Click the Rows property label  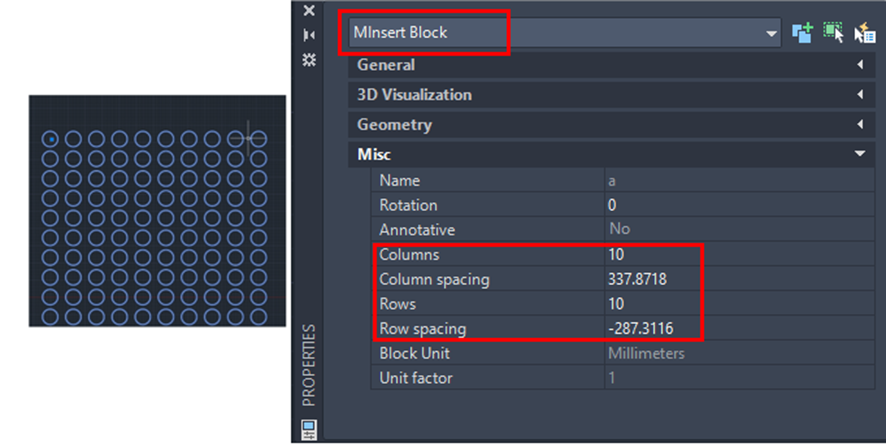point(397,304)
